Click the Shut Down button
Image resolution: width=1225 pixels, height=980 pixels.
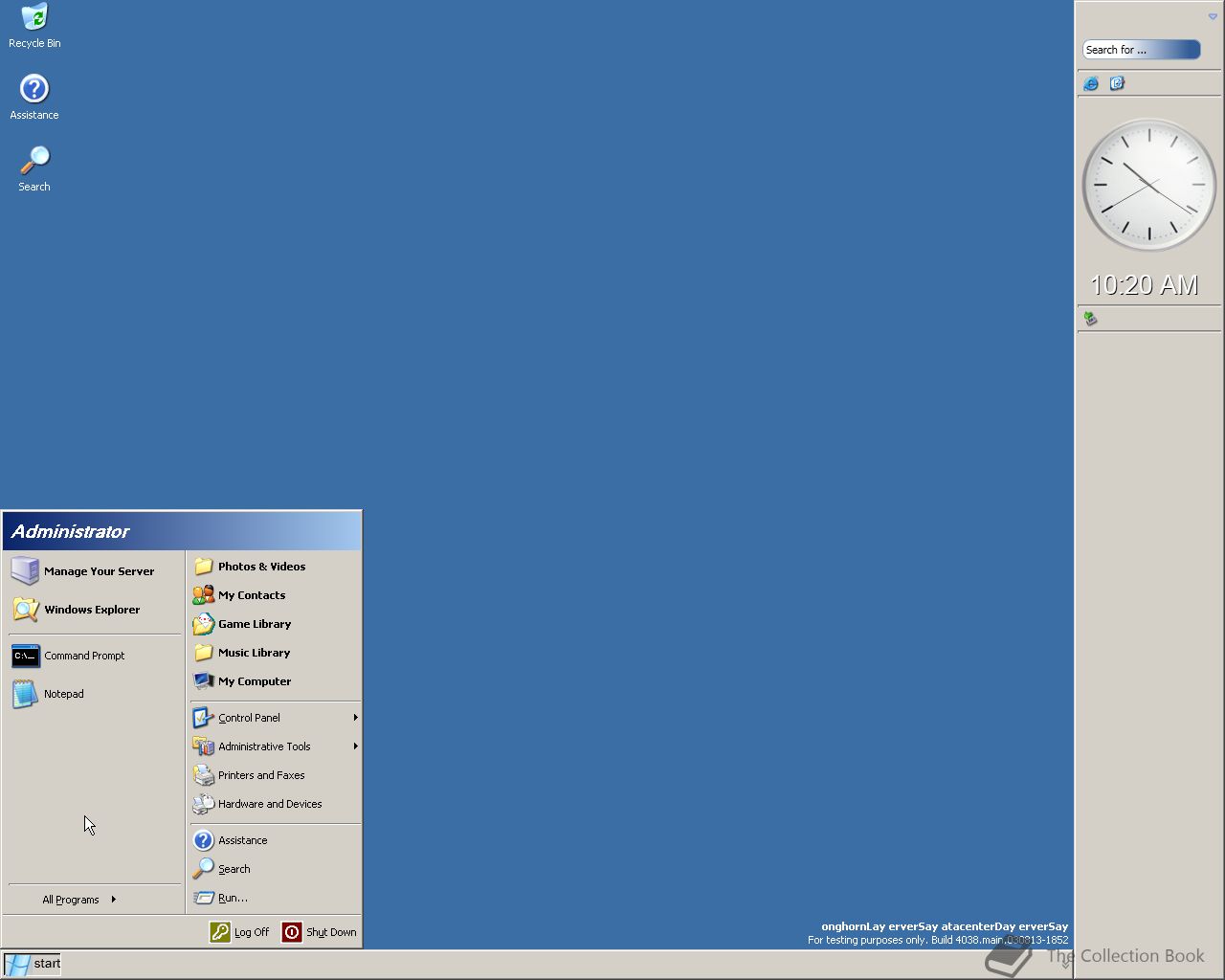[x=320, y=932]
